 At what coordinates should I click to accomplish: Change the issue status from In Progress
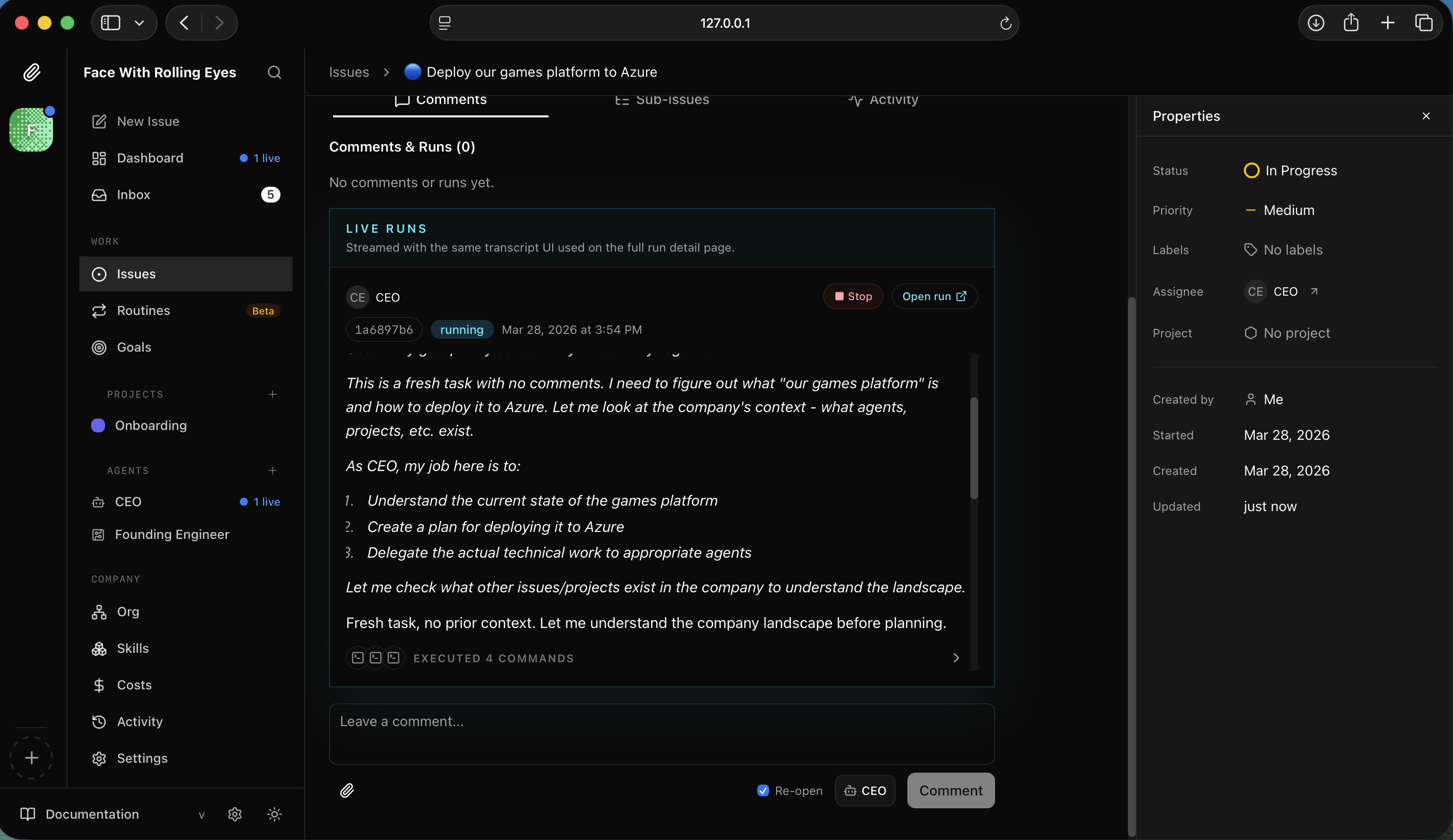pyautogui.click(x=1291, y=170)
